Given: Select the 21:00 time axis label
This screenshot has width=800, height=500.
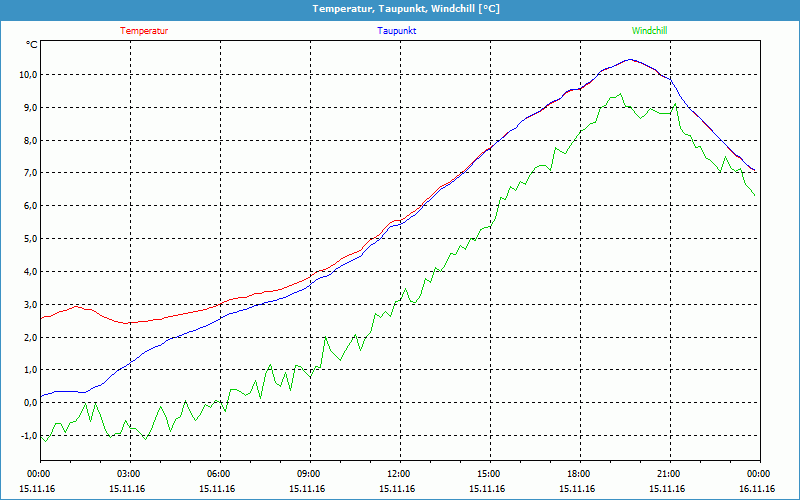Looking at the screenshot, I should 668,474.
